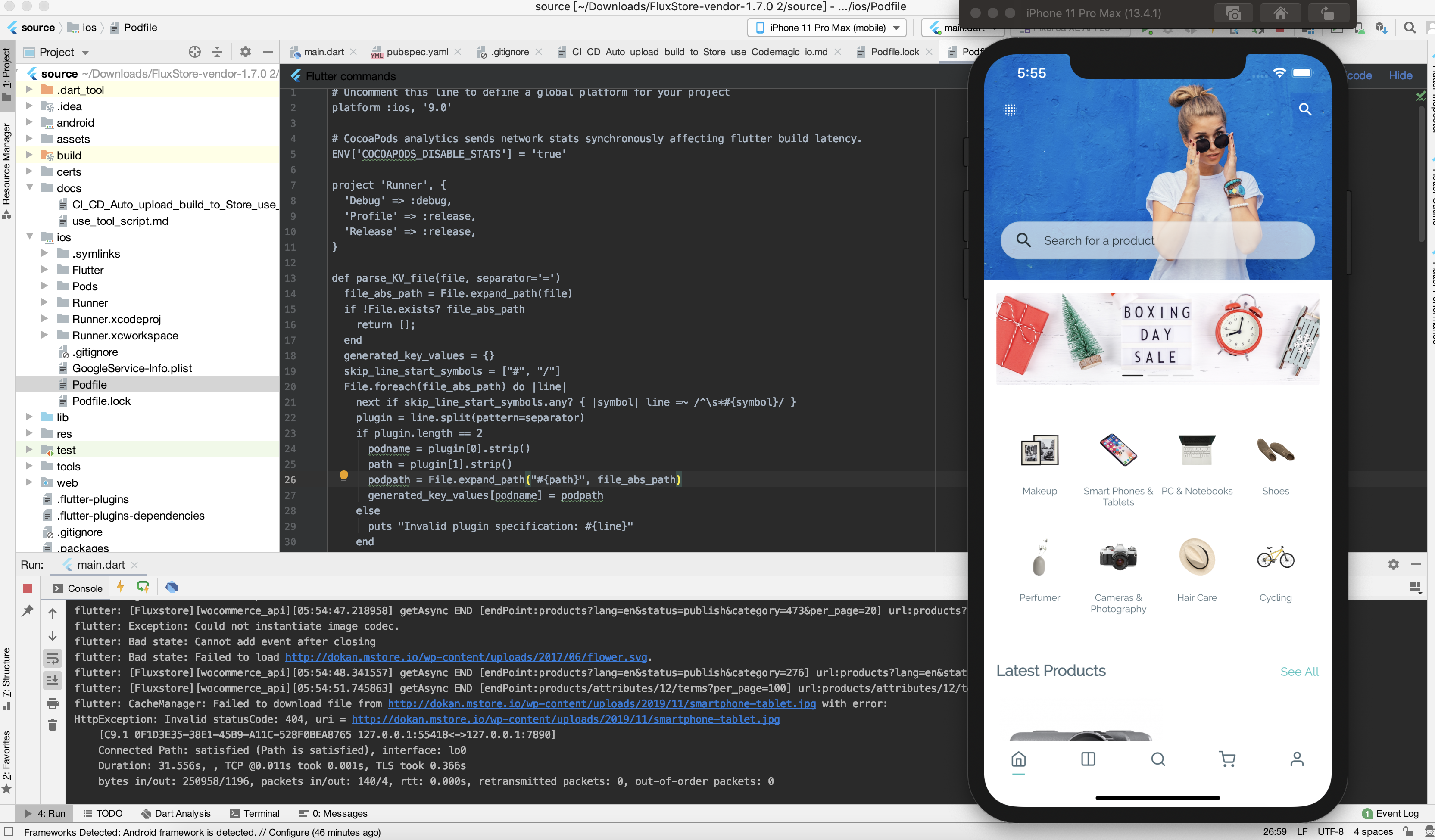
Task: Tap the search magnifier atop the simulator app
Action: point(1305,109)
